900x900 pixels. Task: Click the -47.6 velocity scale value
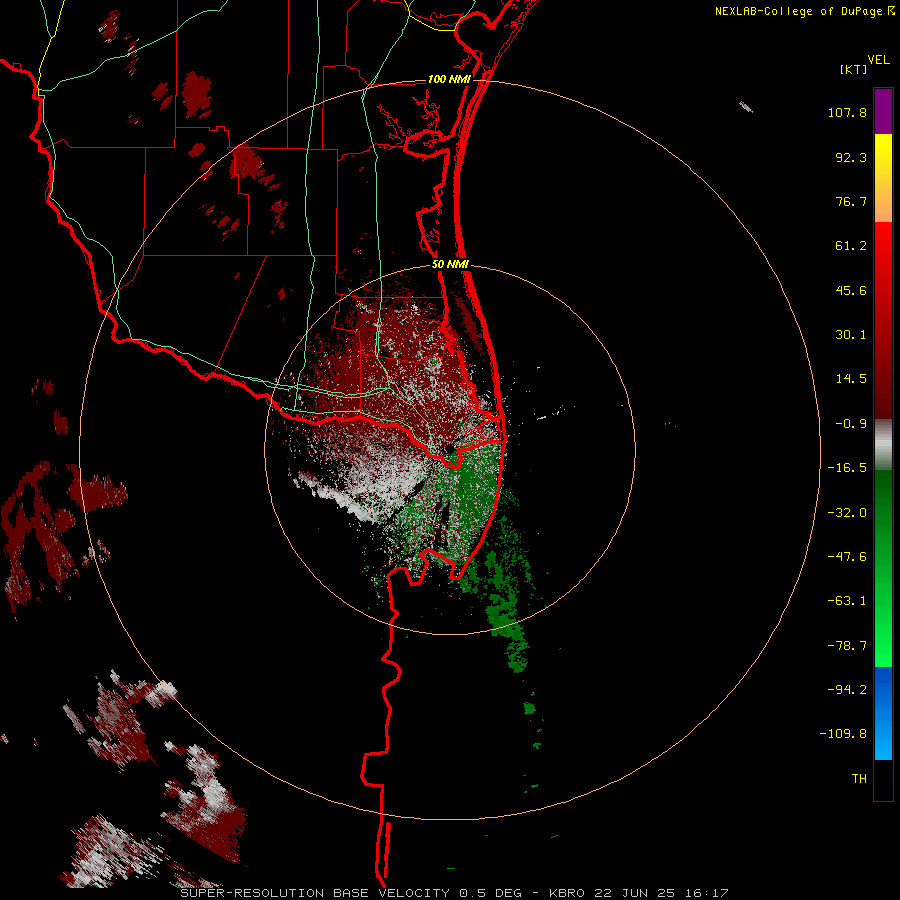847,557
